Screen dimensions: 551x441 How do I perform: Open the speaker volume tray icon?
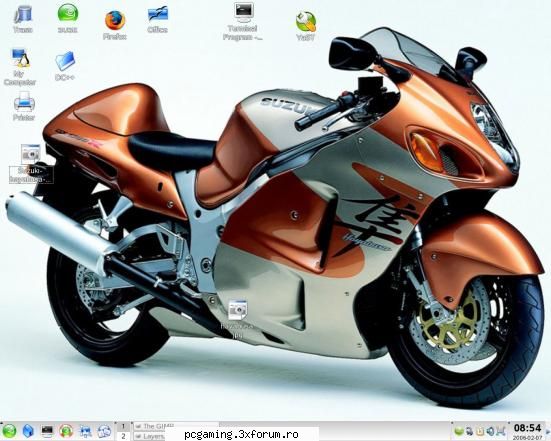pos(491,431)
